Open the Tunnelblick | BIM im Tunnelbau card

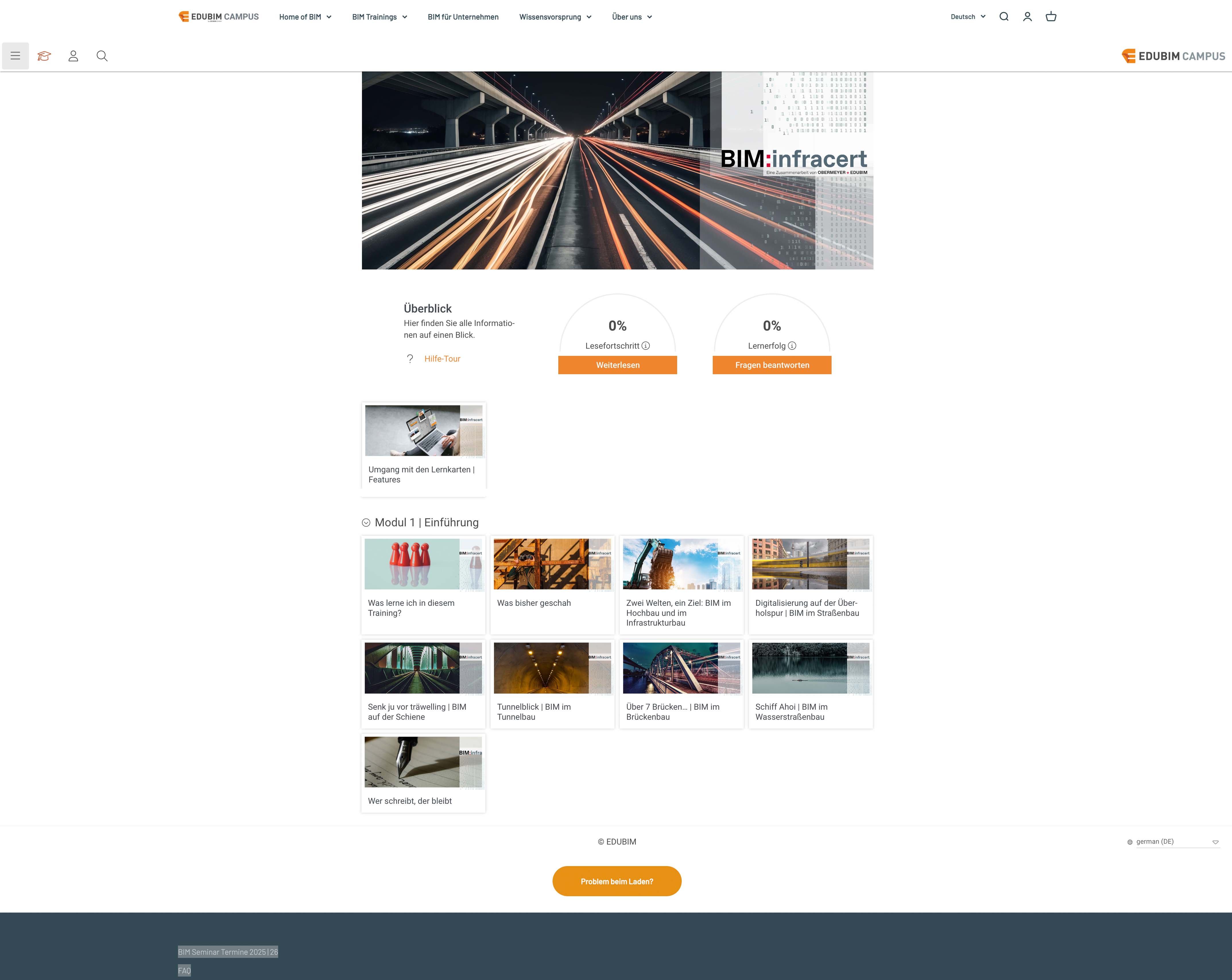pos(552,683)
